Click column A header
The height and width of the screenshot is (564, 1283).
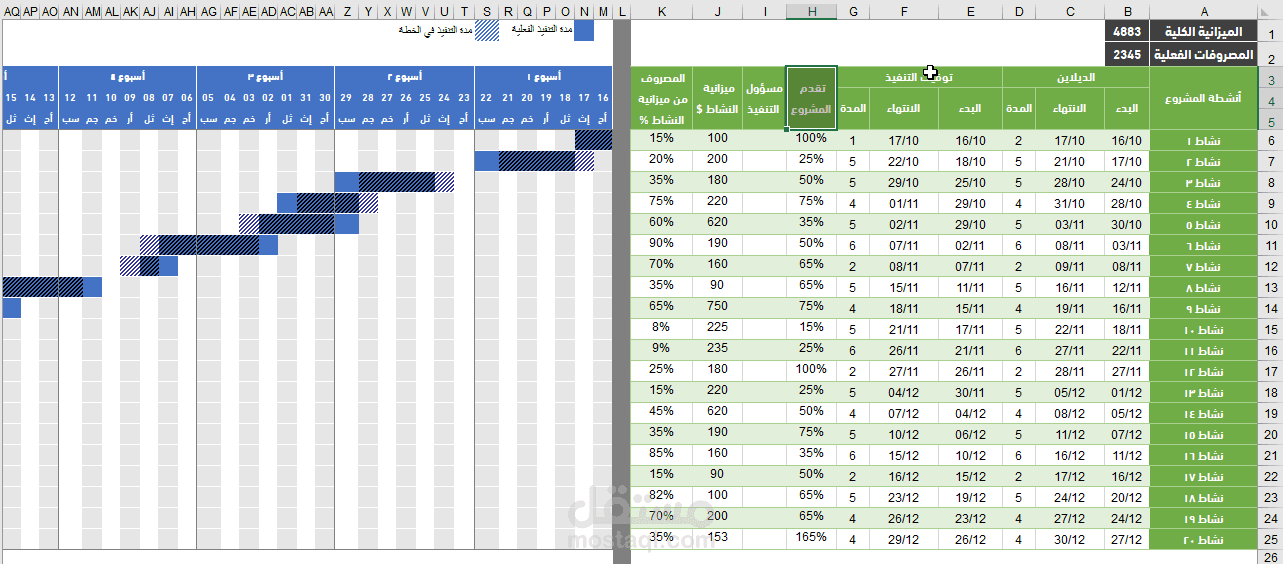1203,11
